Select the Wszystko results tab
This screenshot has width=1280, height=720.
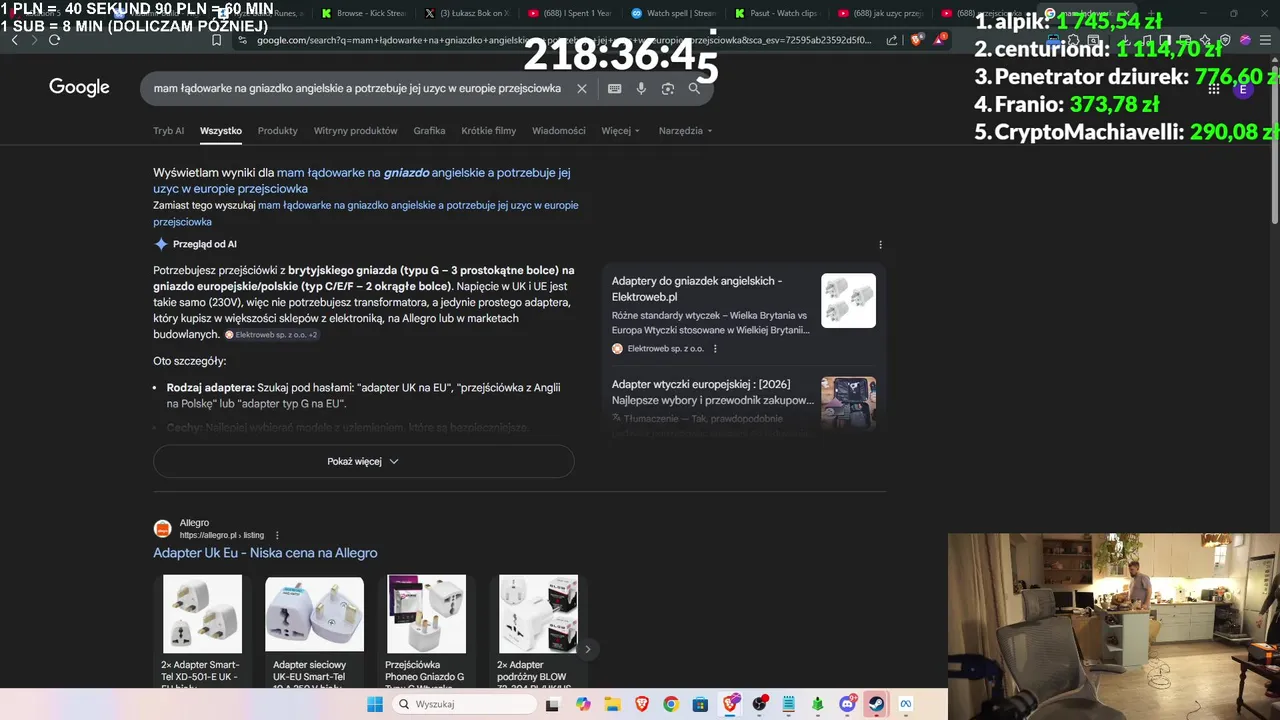[221, 131]
